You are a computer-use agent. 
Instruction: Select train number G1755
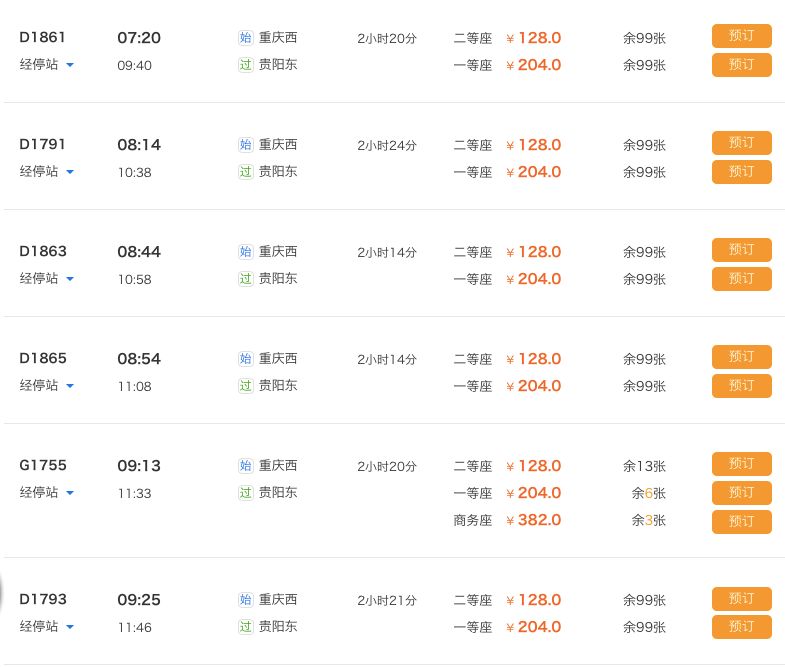(x=43, y=466)
